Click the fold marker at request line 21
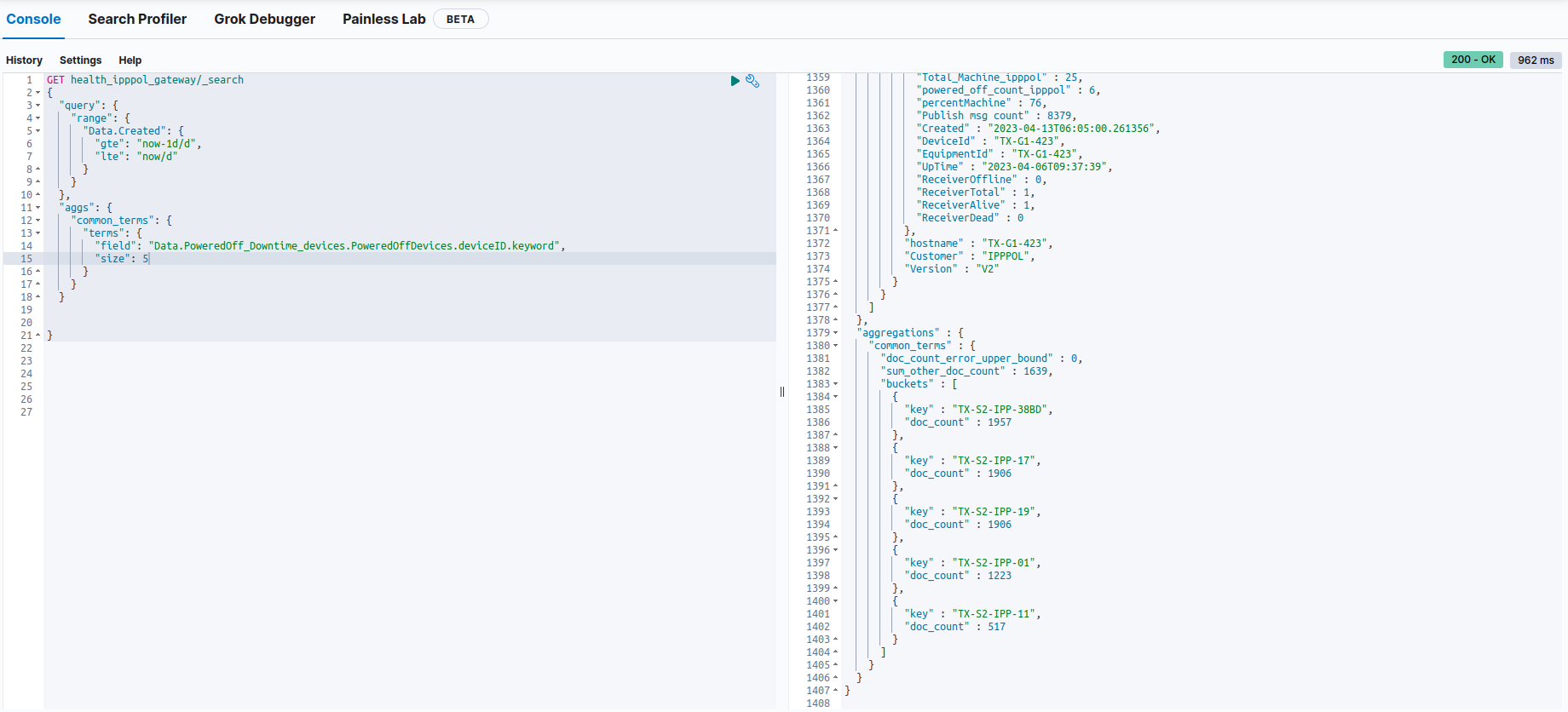1568x712 pixels. tap(38, 336)
